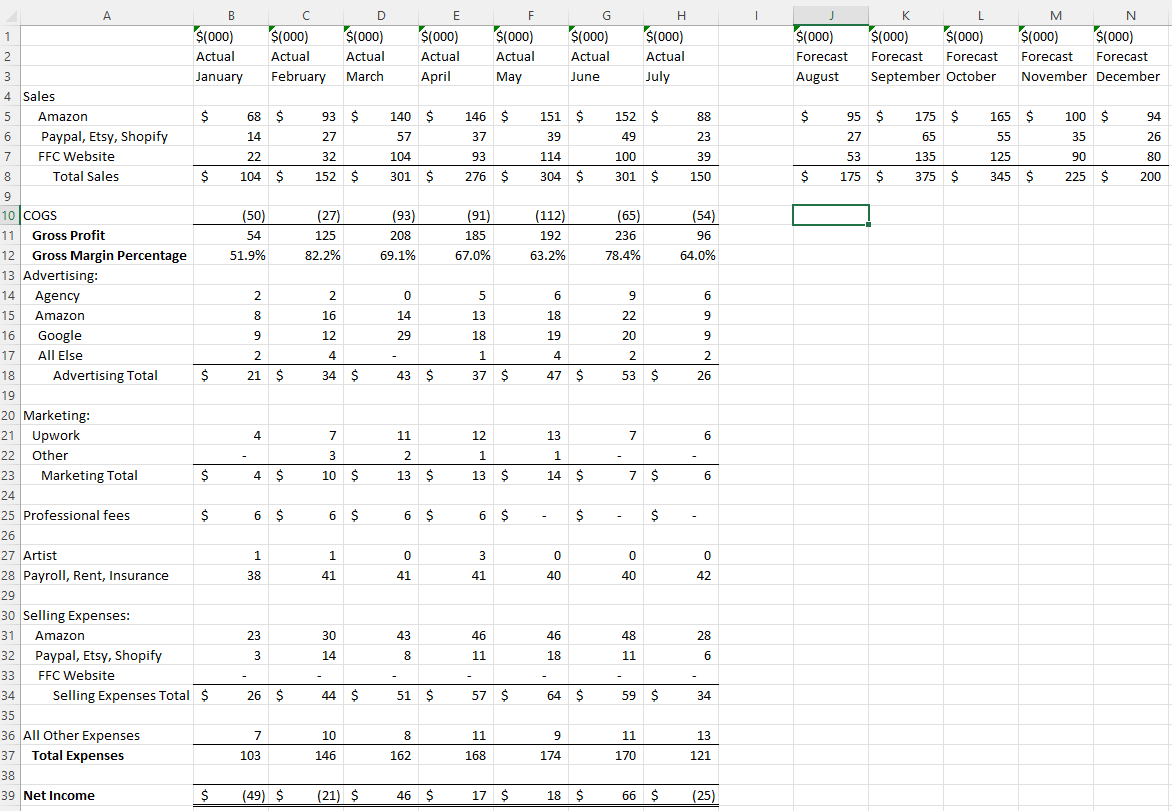Select column J header
Screen dimensions: 1172x811
point(830,15)
